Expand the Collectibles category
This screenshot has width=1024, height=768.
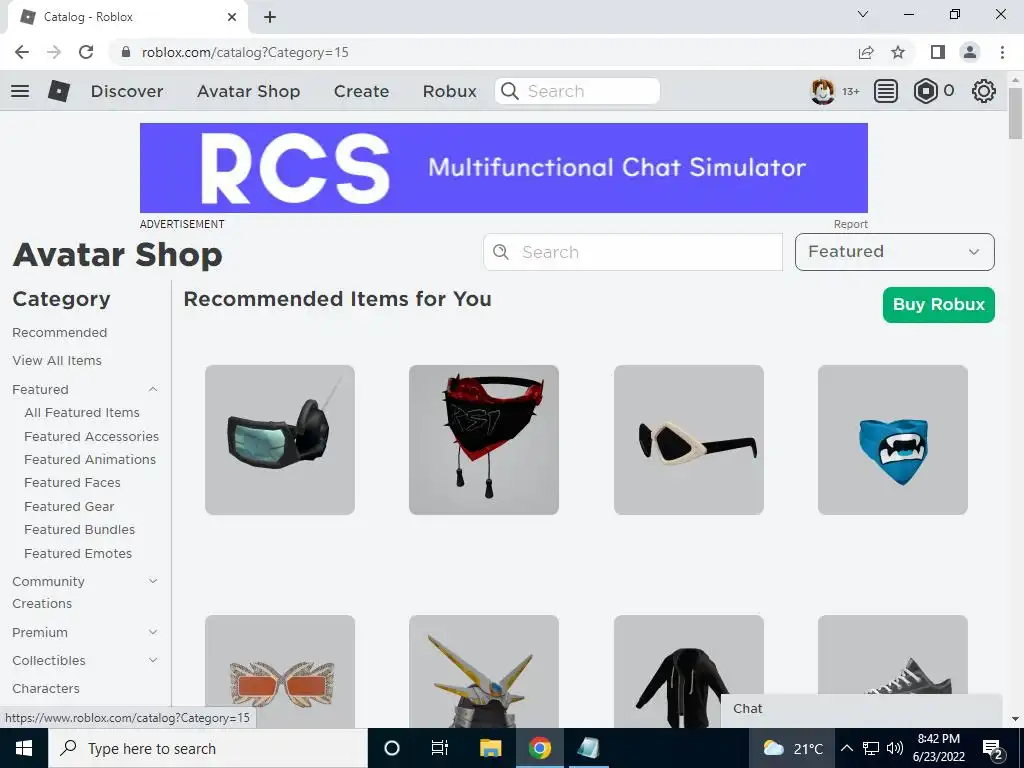pos(153,660)
